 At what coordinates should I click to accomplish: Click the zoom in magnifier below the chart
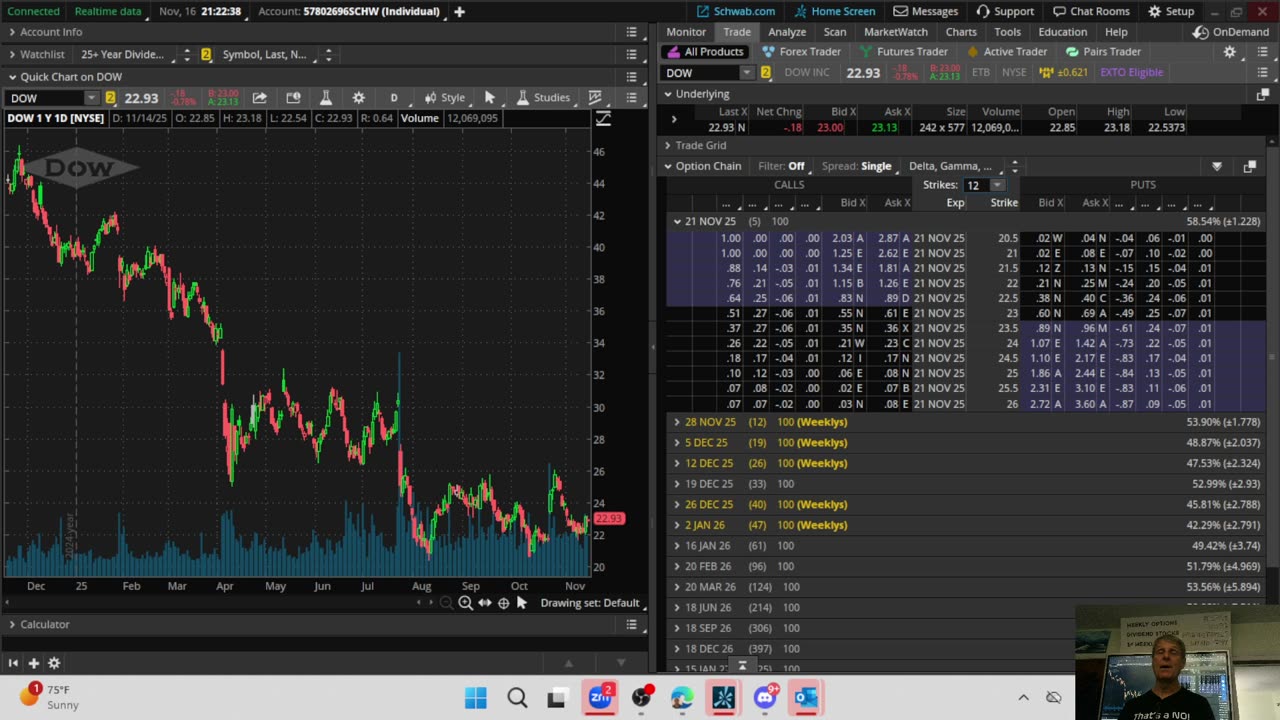click(x=465, y=603)
